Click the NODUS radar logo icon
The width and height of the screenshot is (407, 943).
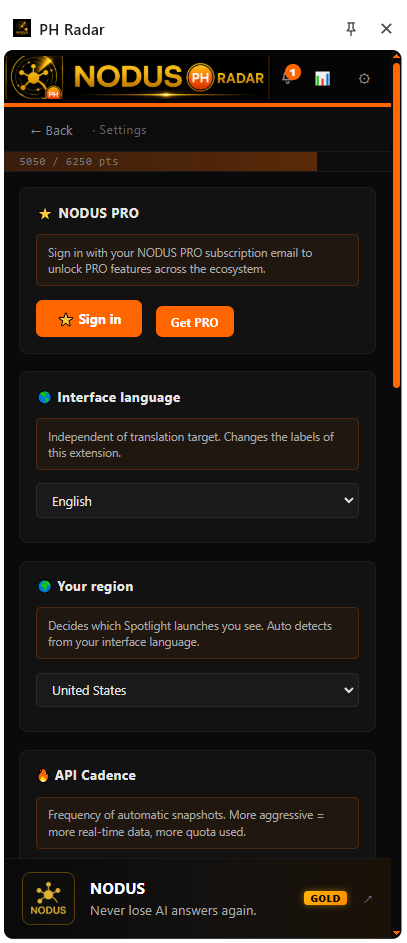pyautogui.click(x=37, y=78)
